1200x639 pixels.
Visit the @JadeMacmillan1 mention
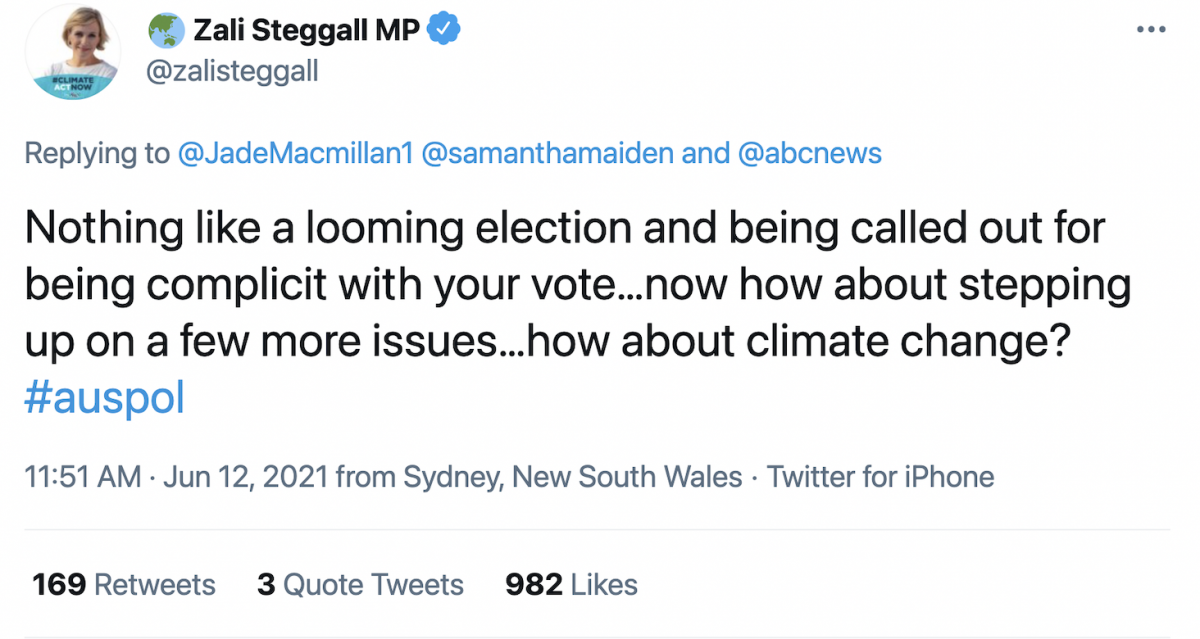(295, 153)
